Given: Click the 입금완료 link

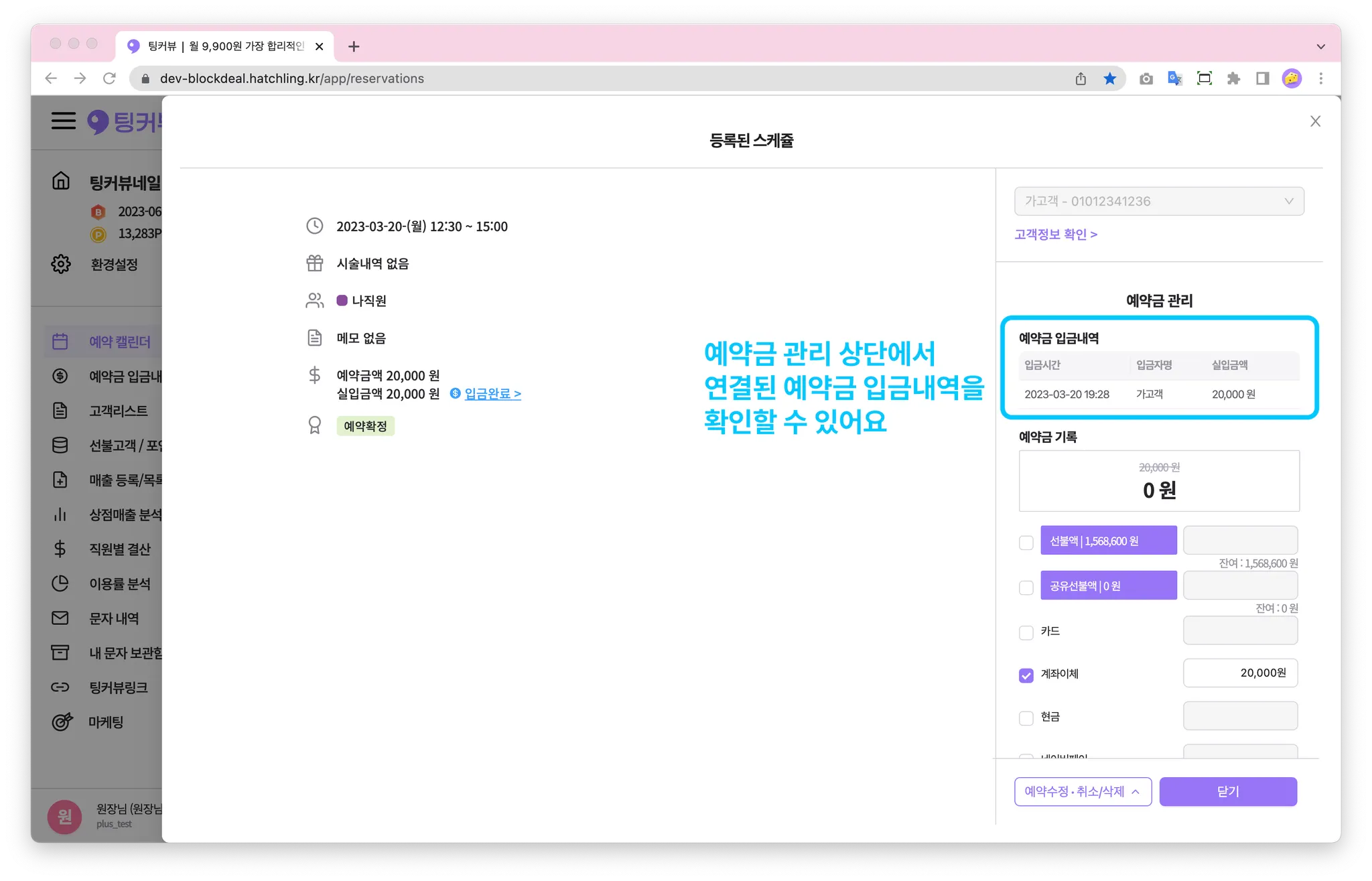Looking at the screenshot, I should pyautogui.click(x=492, y=394).
